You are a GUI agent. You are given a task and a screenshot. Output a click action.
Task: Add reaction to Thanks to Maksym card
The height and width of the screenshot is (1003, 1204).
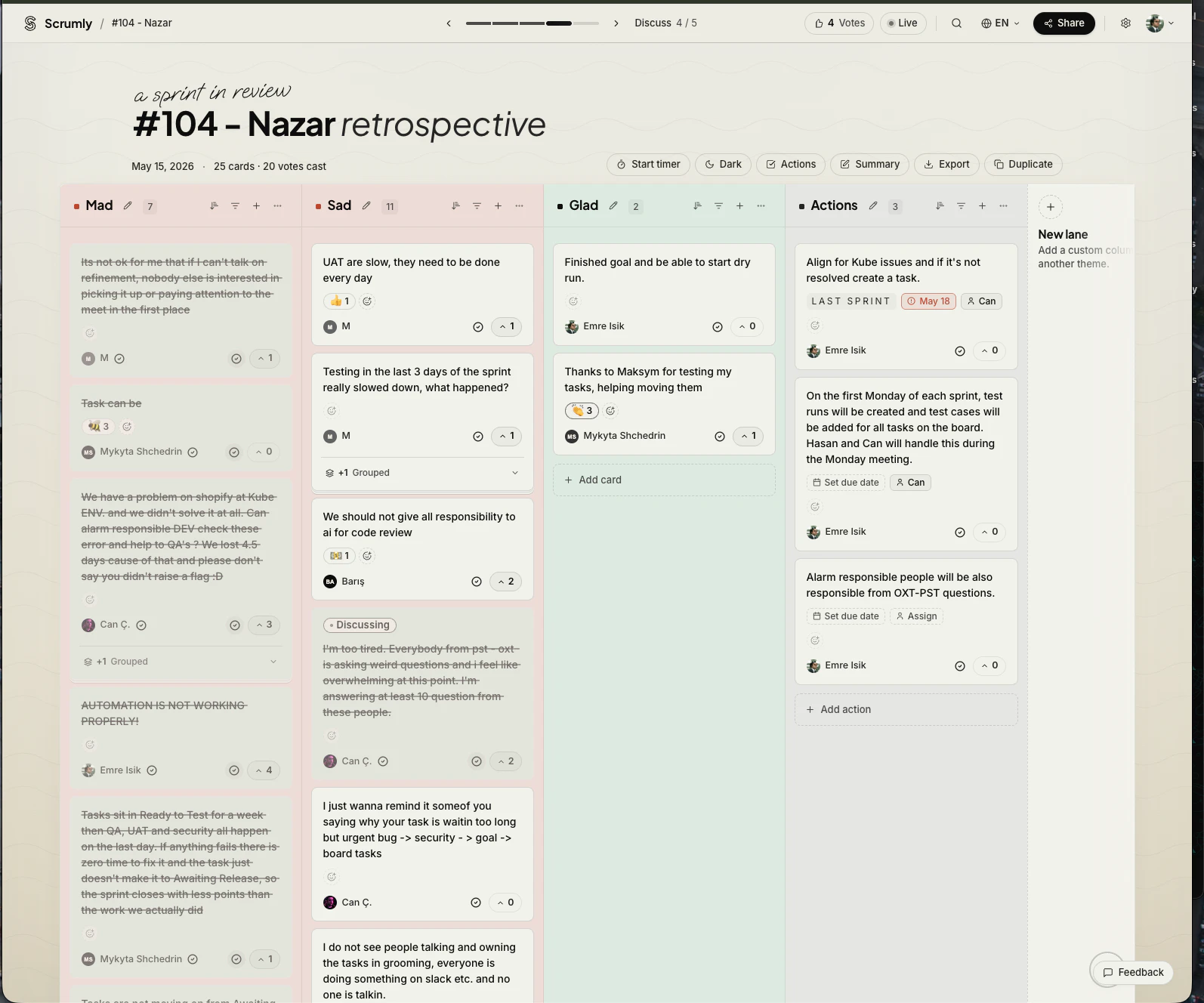point(610,411)
